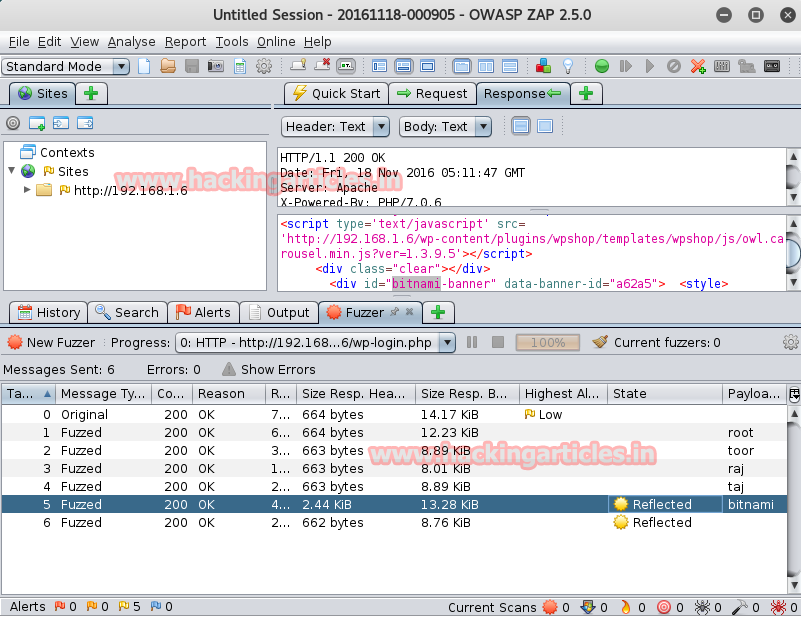Open session using the folder icon
This screenshot has height=617, width=801.
point(168,66)
